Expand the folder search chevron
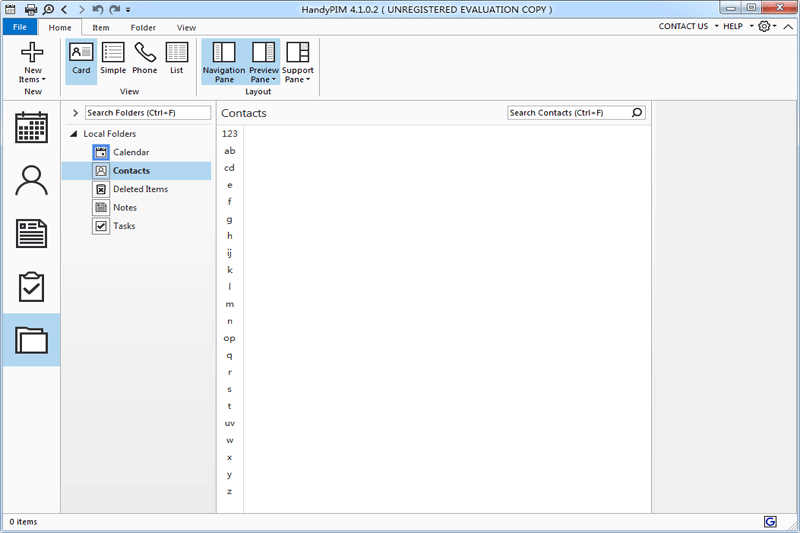The width and height of the screenshot is (800, 533). click(x=75, y=113)
